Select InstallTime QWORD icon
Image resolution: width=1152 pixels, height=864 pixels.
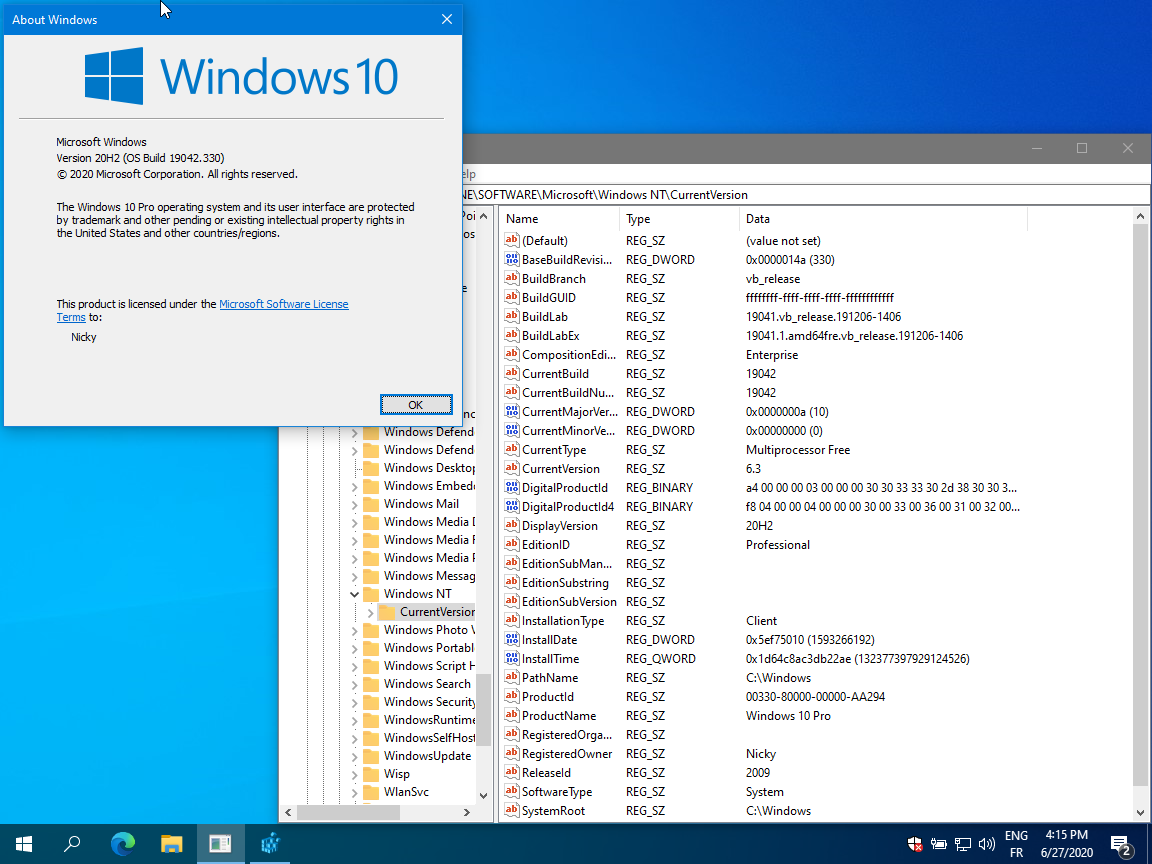[x=512, y=659]
